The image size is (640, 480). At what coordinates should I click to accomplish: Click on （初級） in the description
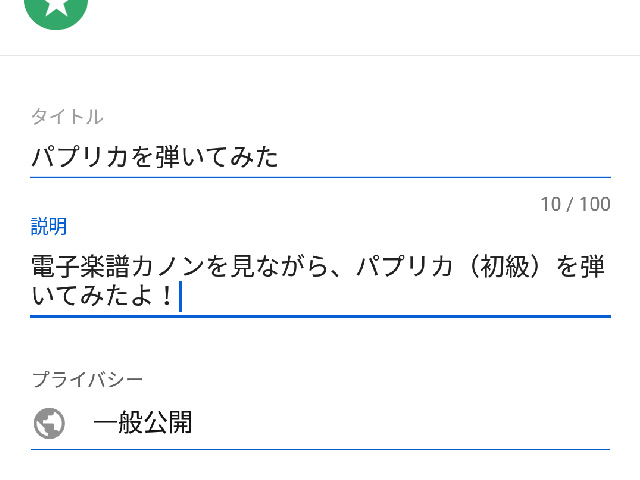pos(504,267)
